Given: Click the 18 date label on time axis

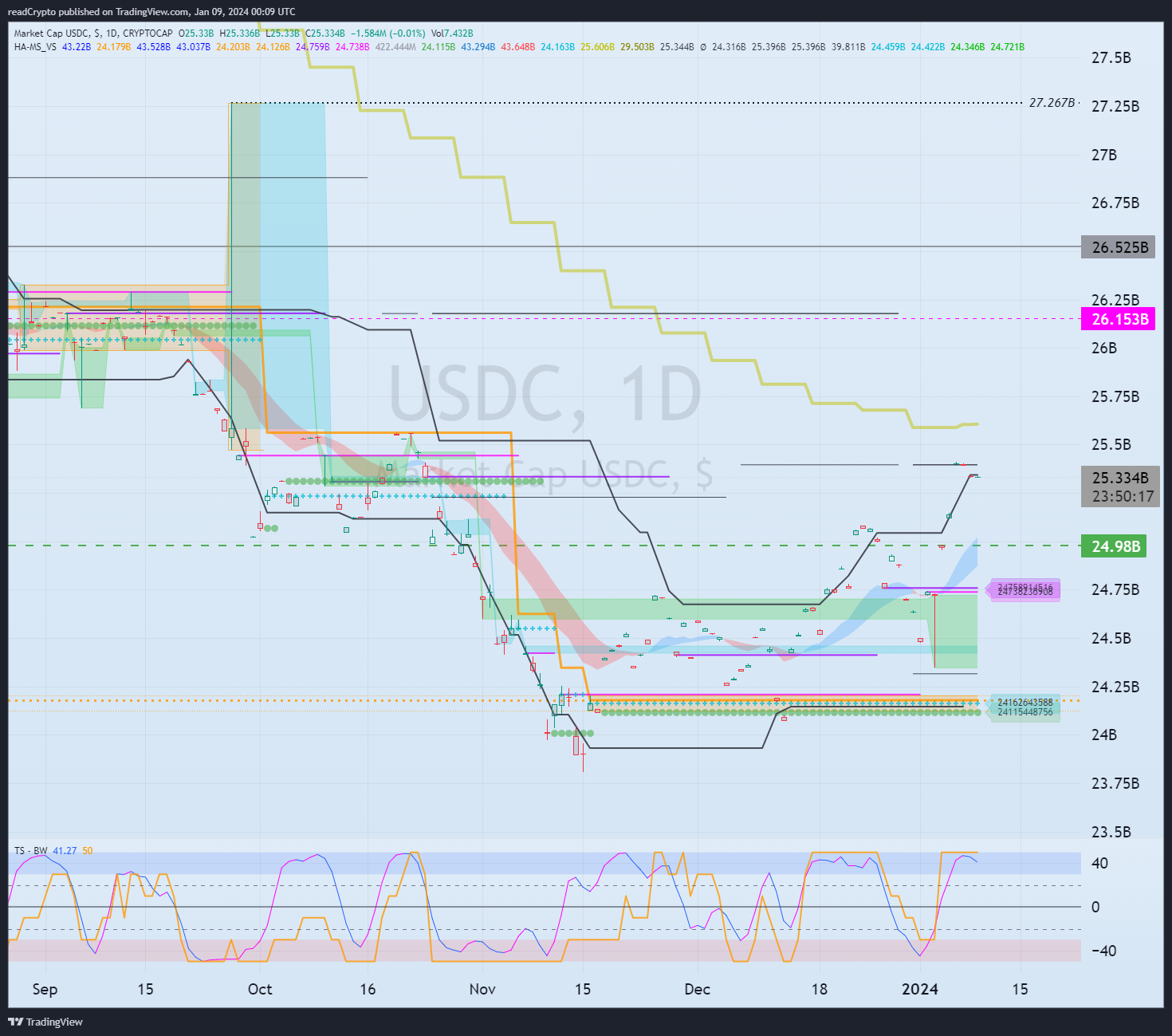Looking at the screenshot, I should 819,989.
